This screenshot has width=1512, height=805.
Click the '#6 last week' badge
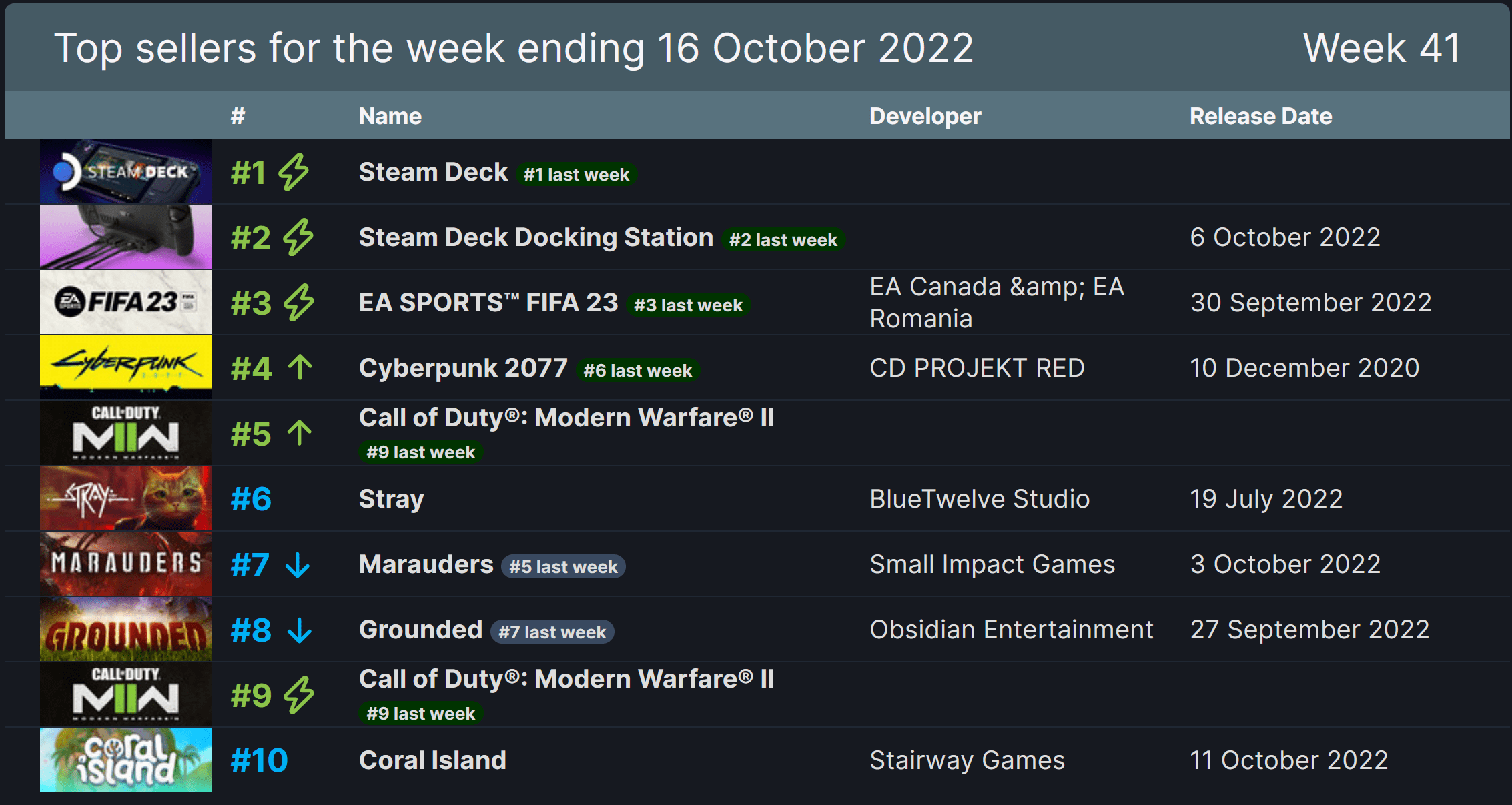(x=637, y=371)
